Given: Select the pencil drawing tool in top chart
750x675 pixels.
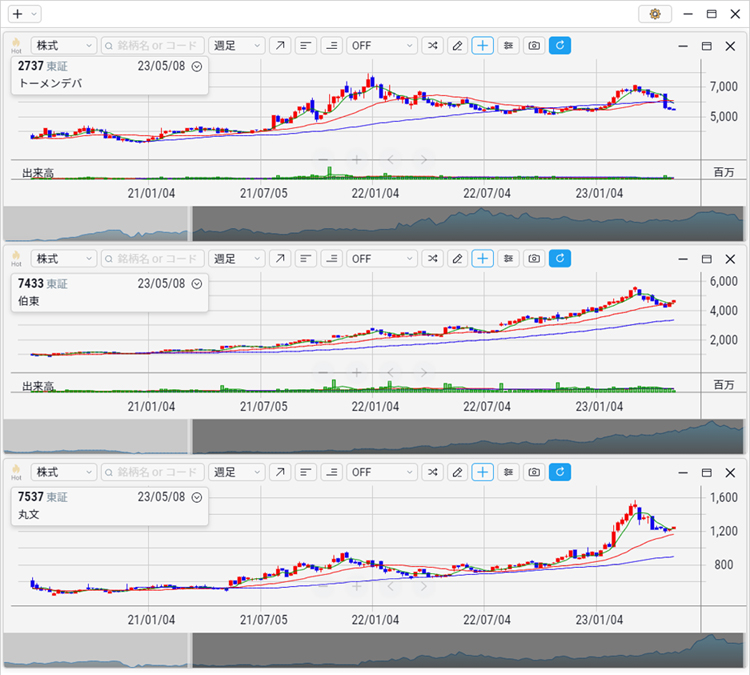Looking at the screenshot, I should 457,46.
